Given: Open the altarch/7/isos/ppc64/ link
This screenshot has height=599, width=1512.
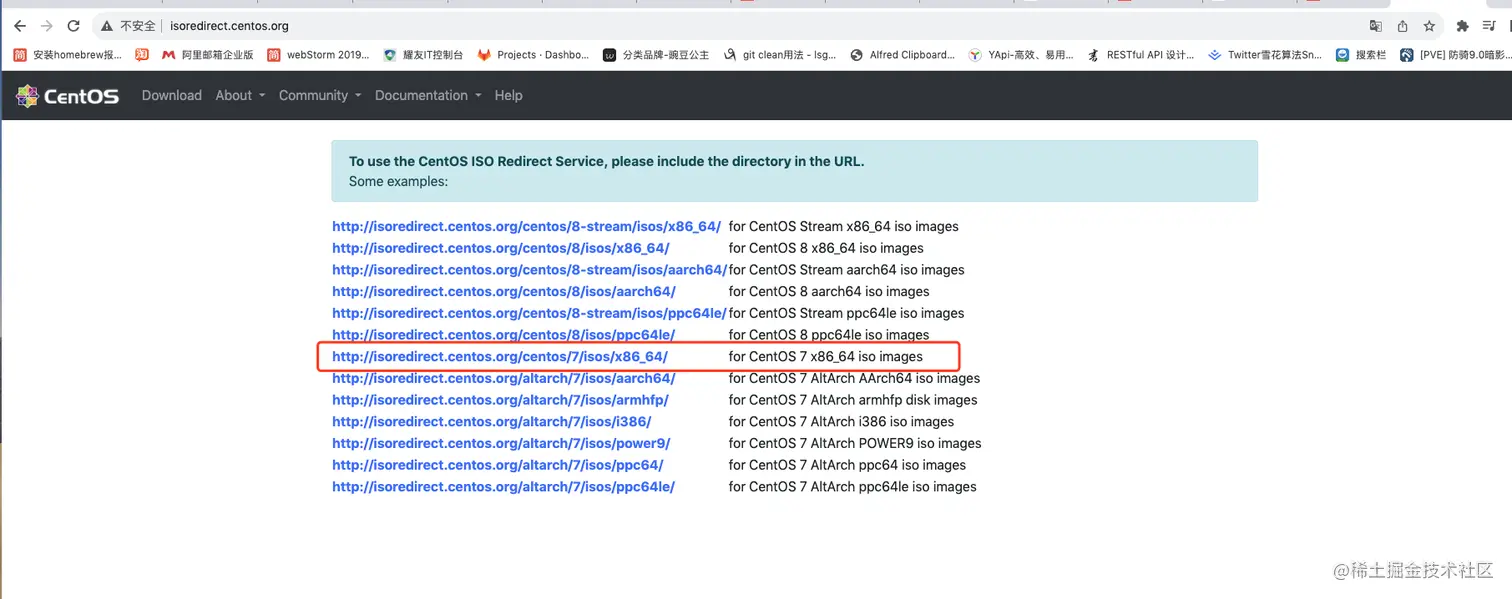Looking at the screenshot, I should tap(498, 465).
